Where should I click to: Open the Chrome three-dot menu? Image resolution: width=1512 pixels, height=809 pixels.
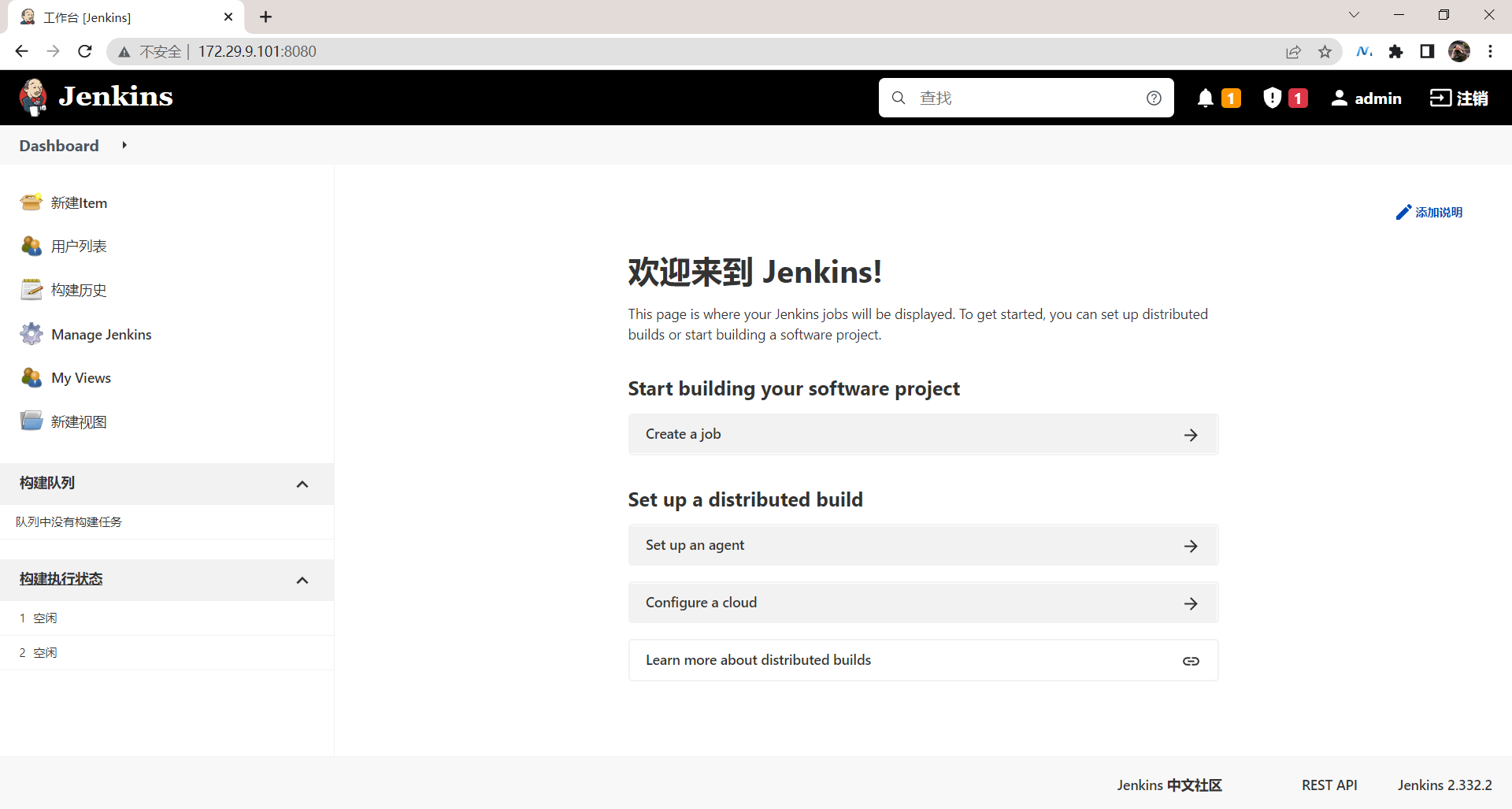pyautogui.click(x=1490, y=51)
